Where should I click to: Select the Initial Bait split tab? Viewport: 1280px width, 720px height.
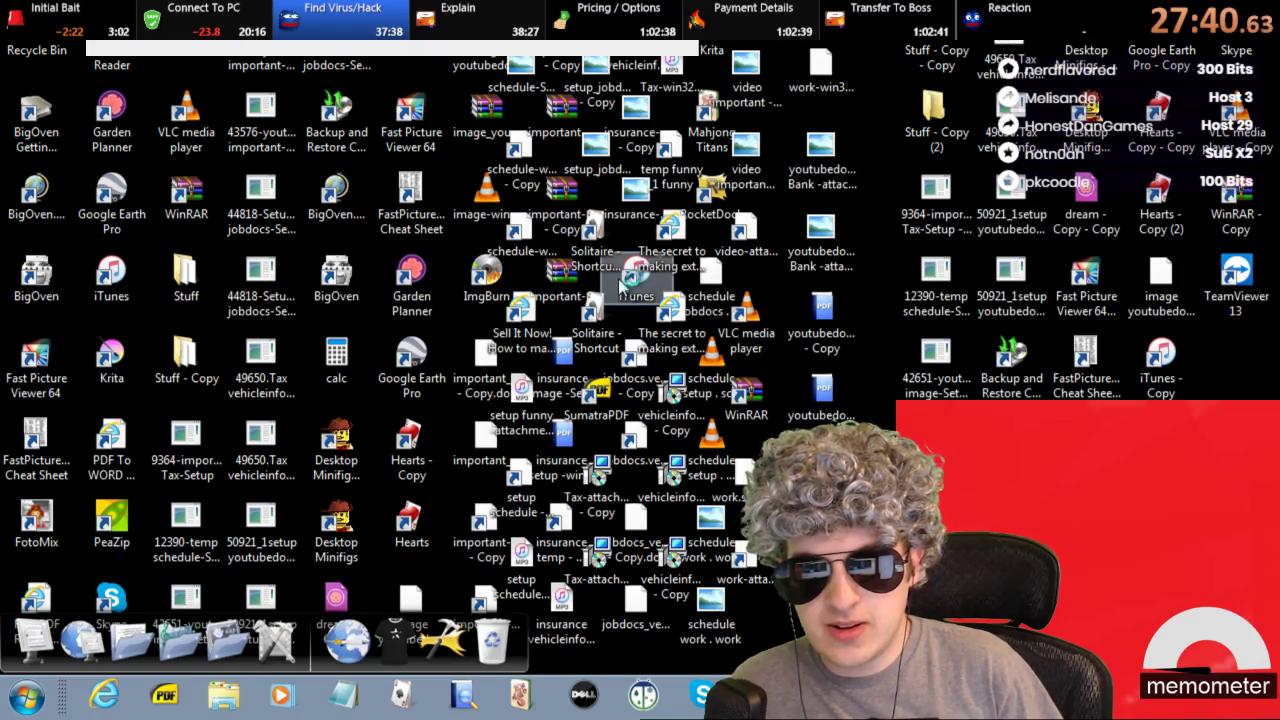(x=68, y=19)
